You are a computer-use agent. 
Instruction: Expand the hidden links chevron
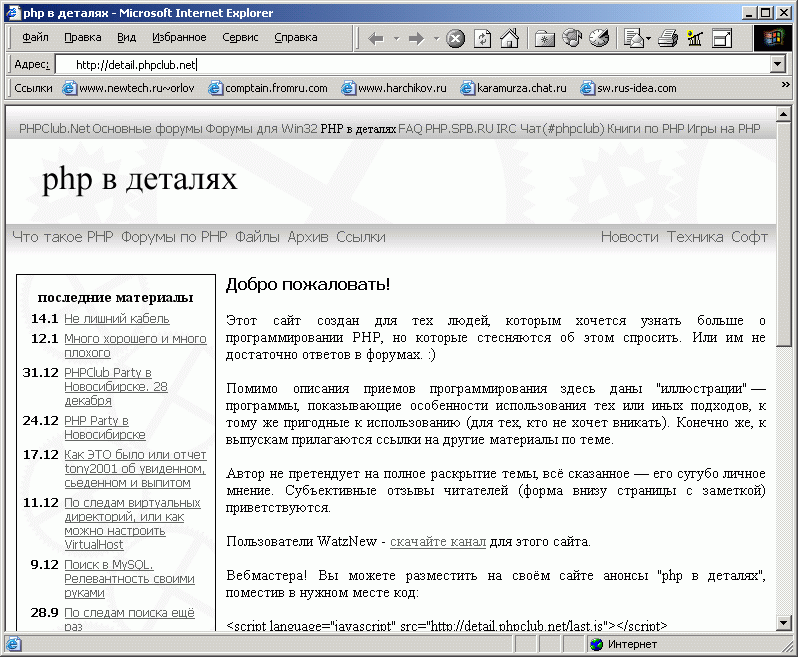click(x=785, y=84)
